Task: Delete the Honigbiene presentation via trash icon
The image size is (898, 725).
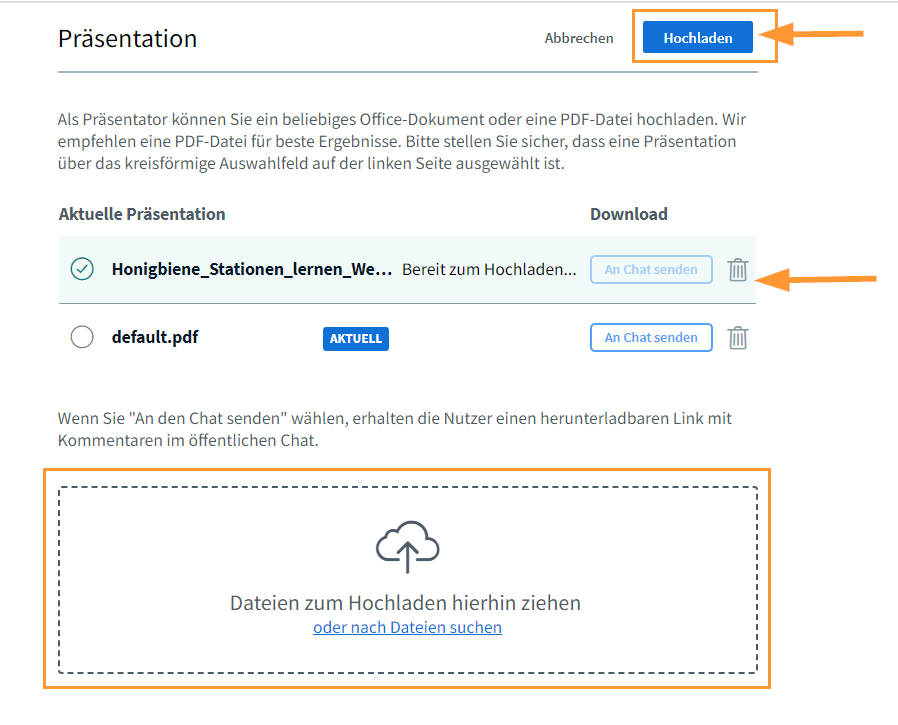Action: click(x=737, y=270)
